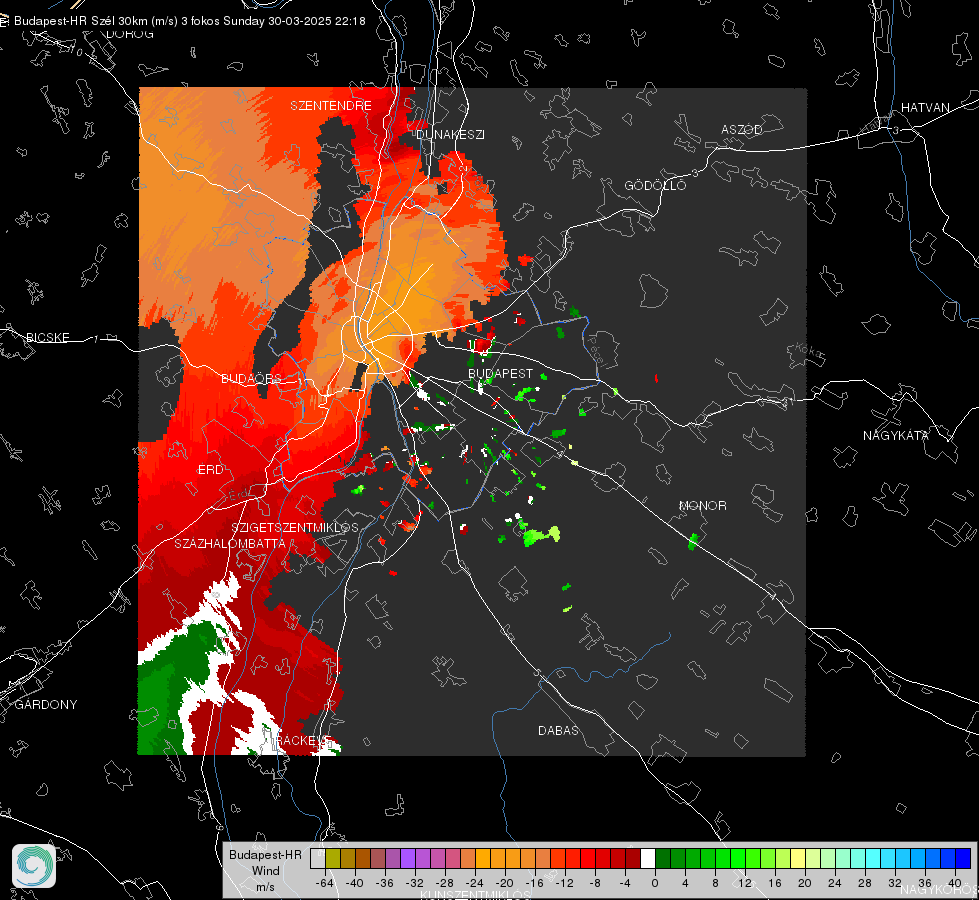Screen dimensions: 979x900
Task: Click the 'GÖDÖLLO' map label
Action: pos(655,185)
